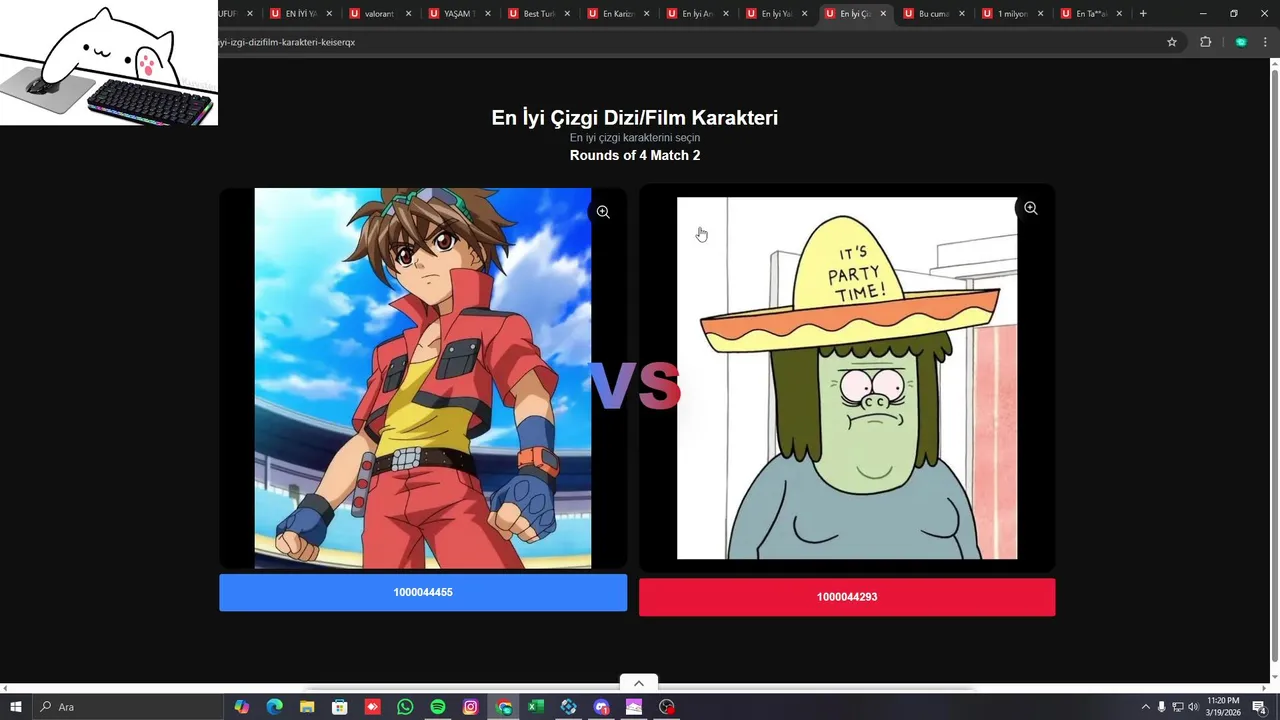1280x720 pixels.
Task: Open the Chrome extensions puzzle icon
Action: (1205, 42)
